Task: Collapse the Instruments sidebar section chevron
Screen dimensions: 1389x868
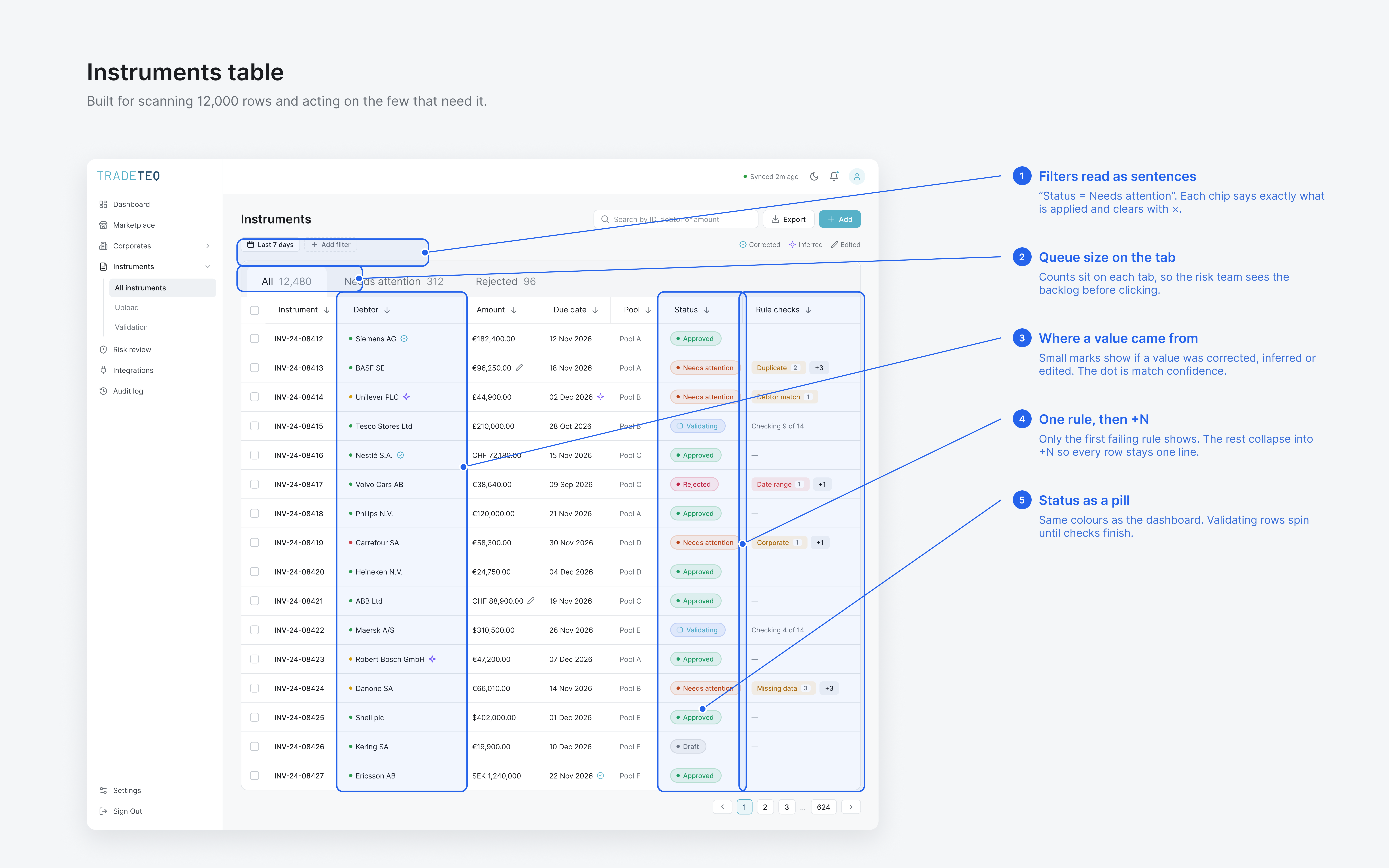Action: pyautogui.click(x=208, y=266)
